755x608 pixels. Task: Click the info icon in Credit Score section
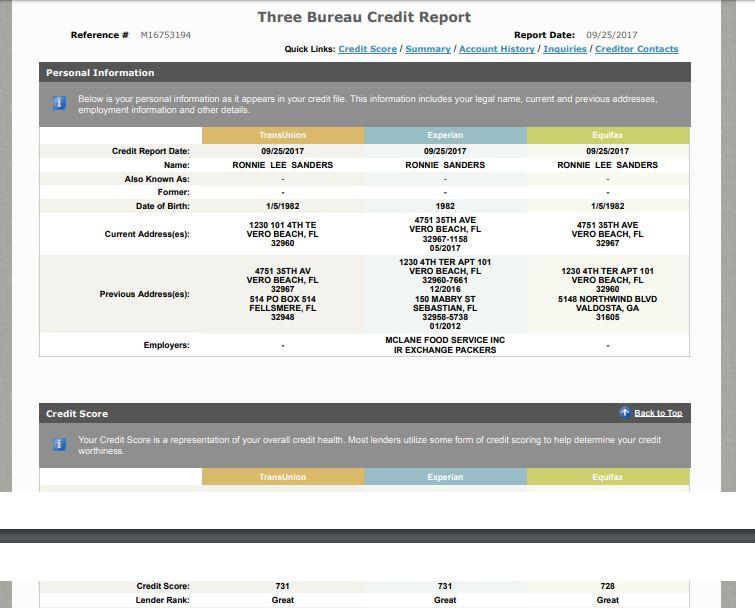click(59, 444)
